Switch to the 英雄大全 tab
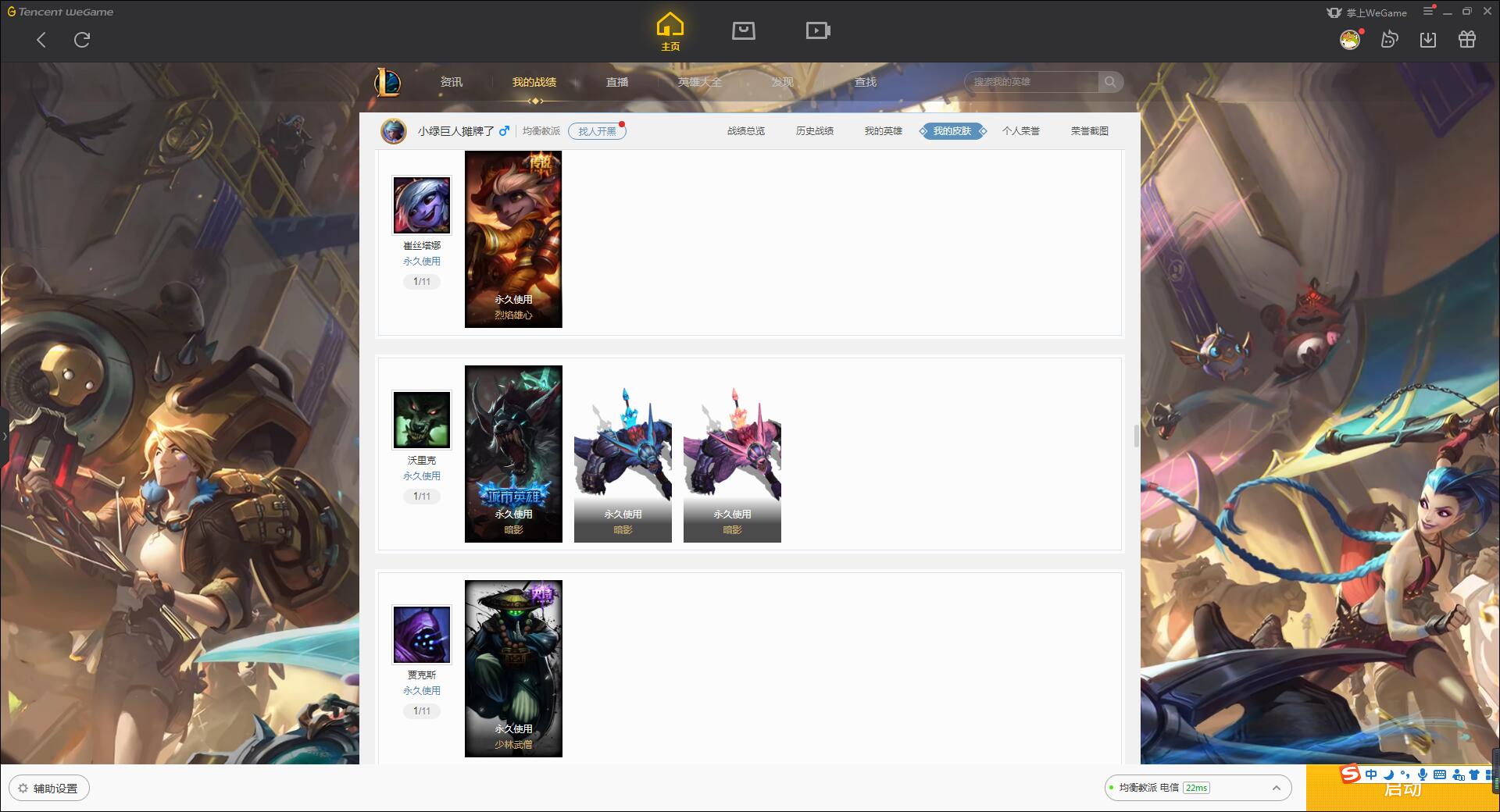The width and height of the screenshot is (1500, 812). coord(700,82)
